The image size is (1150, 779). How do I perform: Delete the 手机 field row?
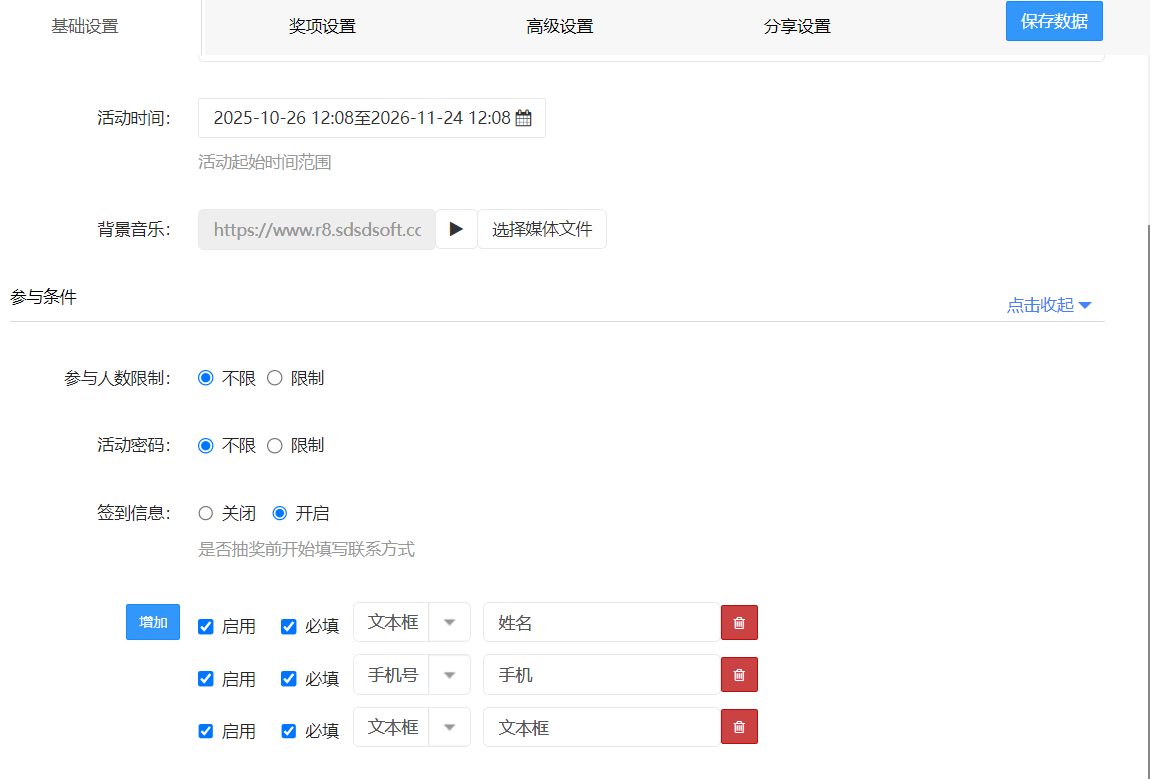pos(739,675)
